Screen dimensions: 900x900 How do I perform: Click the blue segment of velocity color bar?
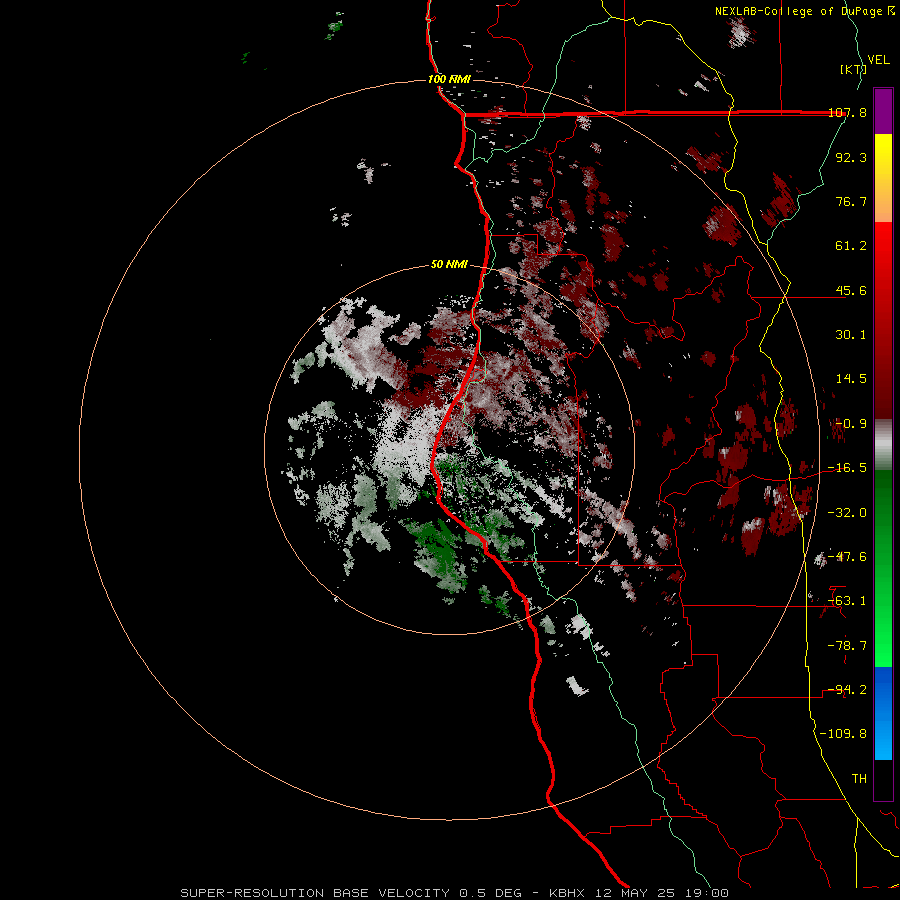tap(883, 713)
